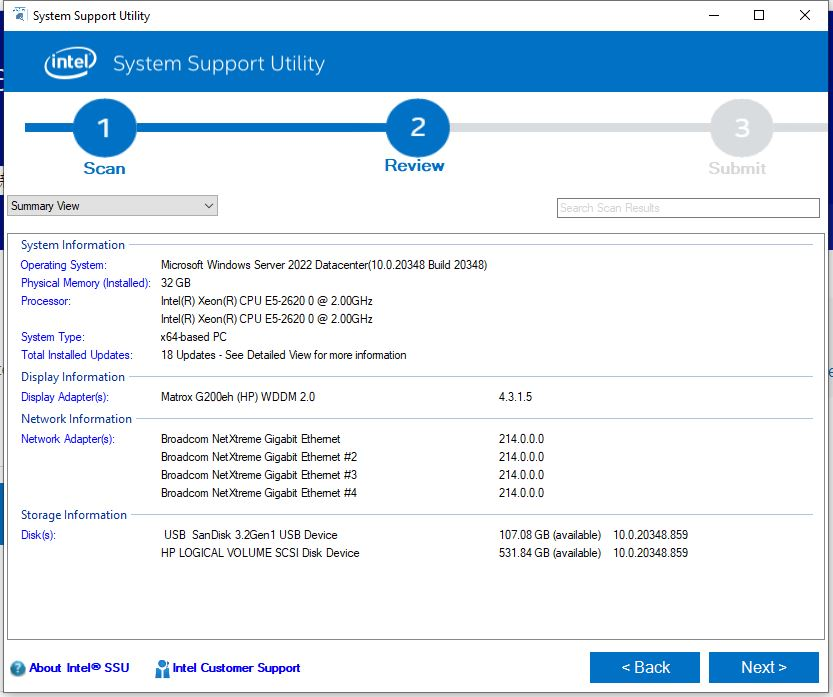833x697 pixels.
Task: Select step 2 Review circle
Action: 418,128
